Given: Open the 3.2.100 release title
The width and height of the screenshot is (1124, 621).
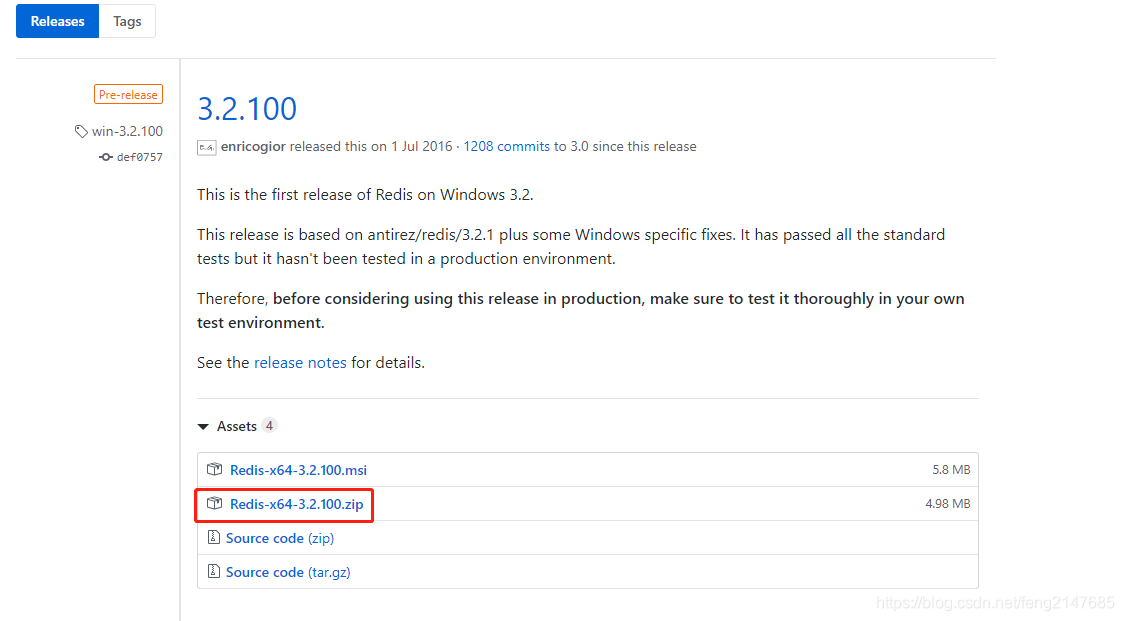Looking at the screenshot, I should click(247, 109).
